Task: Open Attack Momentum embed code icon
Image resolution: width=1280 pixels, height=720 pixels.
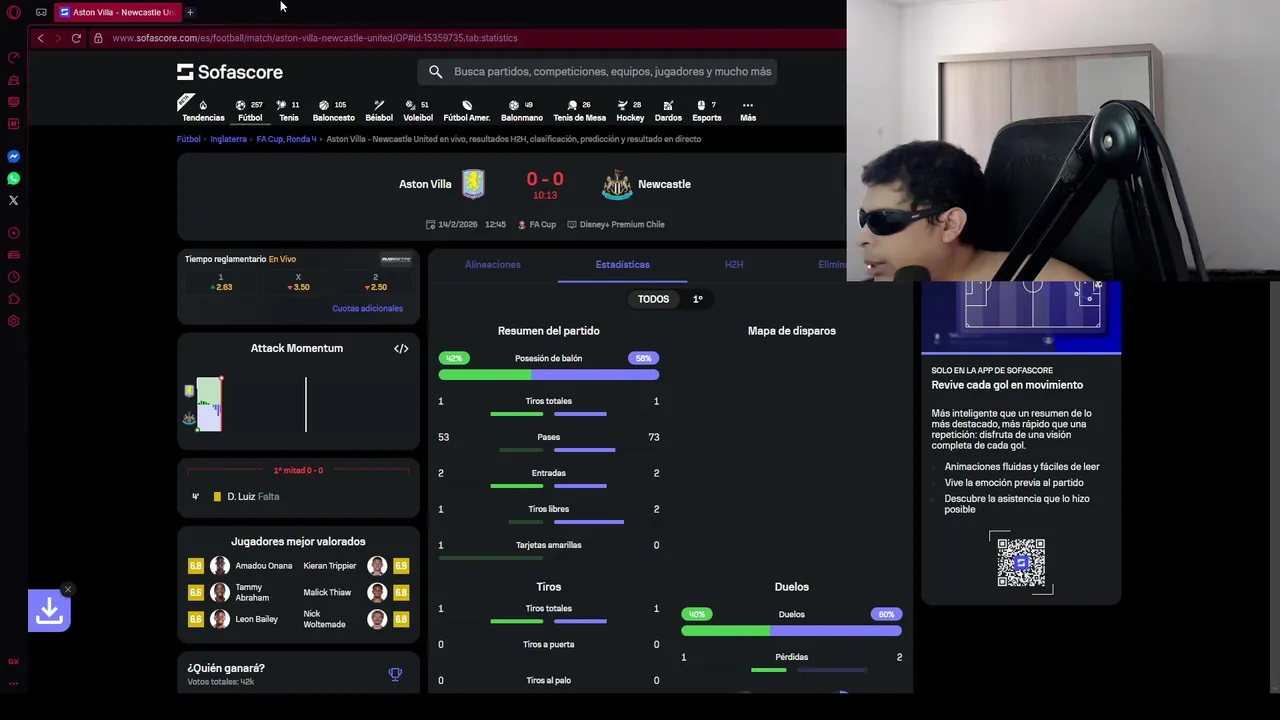Action: [x=401, y=348]
